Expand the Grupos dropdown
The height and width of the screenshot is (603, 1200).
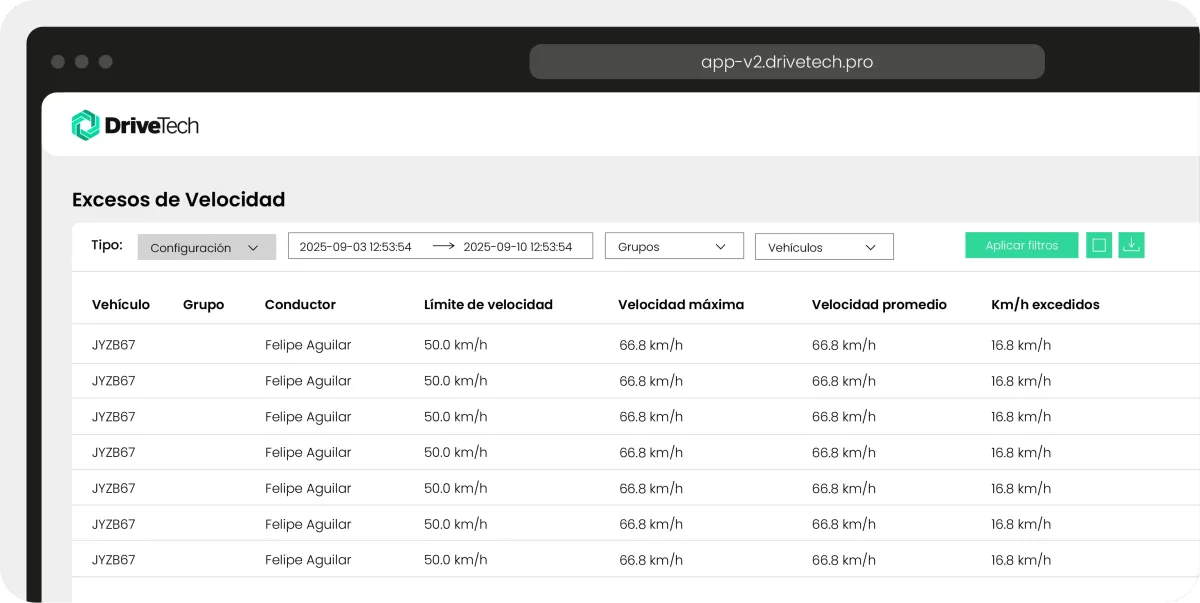tap(674, 246)
